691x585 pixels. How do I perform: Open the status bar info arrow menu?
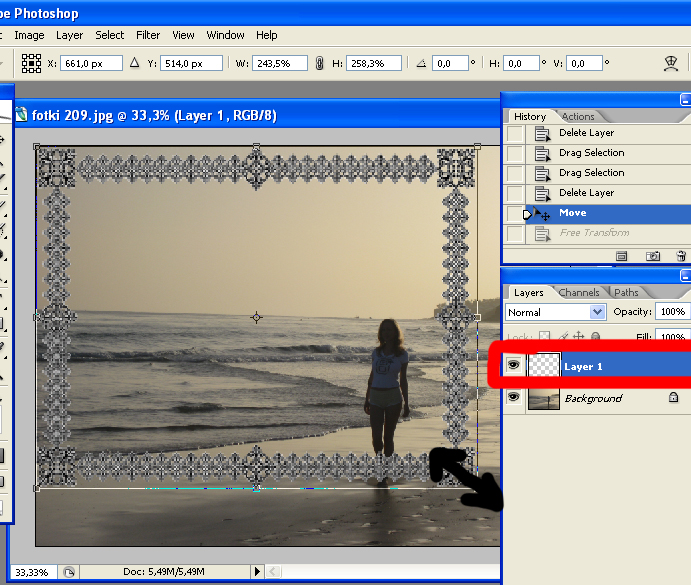(257, 572)
